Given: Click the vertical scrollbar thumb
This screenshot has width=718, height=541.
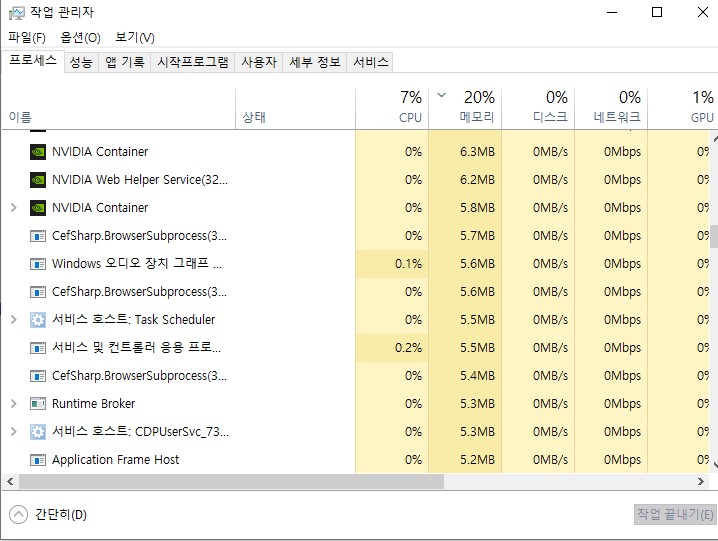Looking at the screenshot, I should point(714,236).
